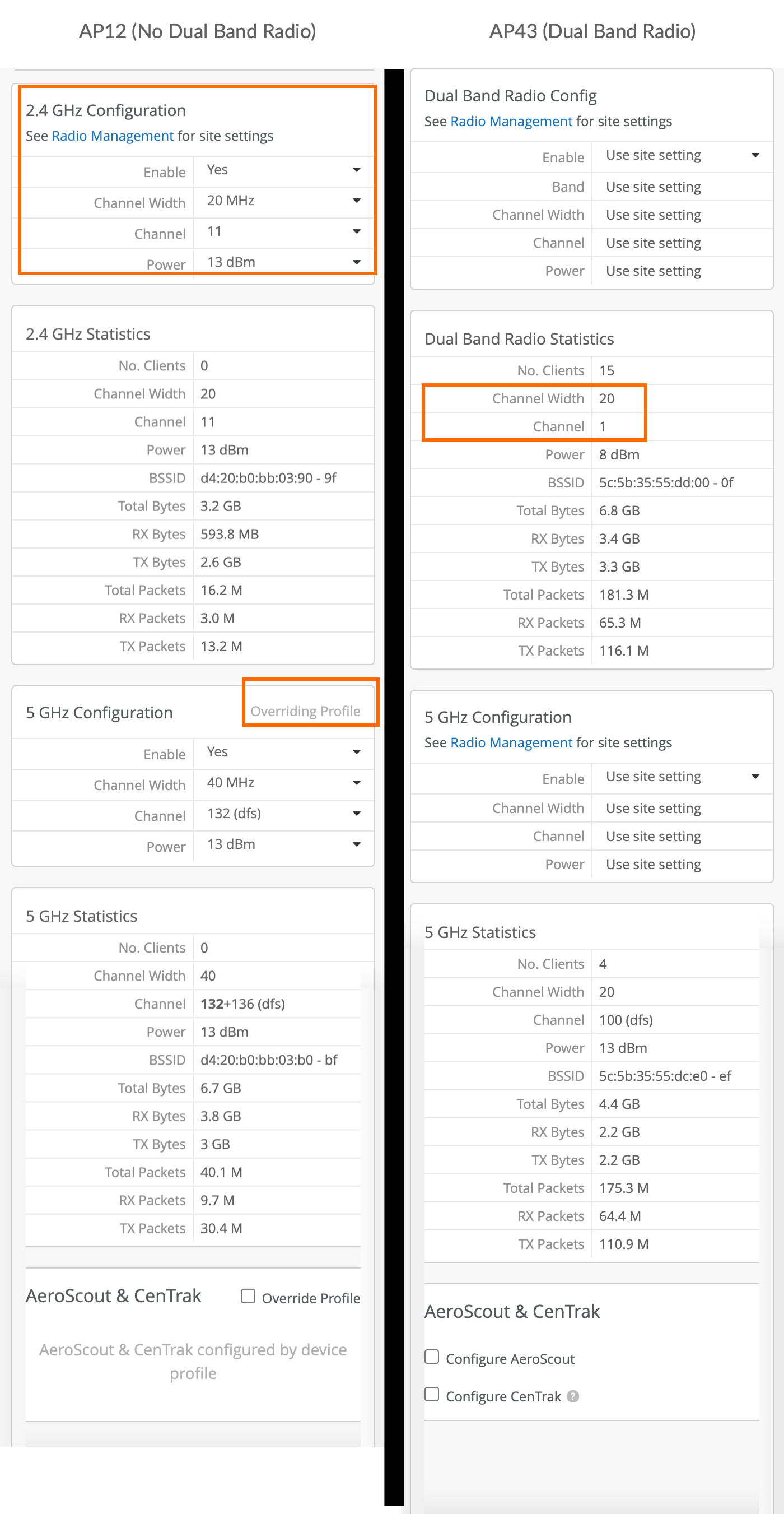Open the 5 GHz 40 MHz width dropdown
Image resolution: width=784 pixels, height=1514 pixels.
(283, 783)
